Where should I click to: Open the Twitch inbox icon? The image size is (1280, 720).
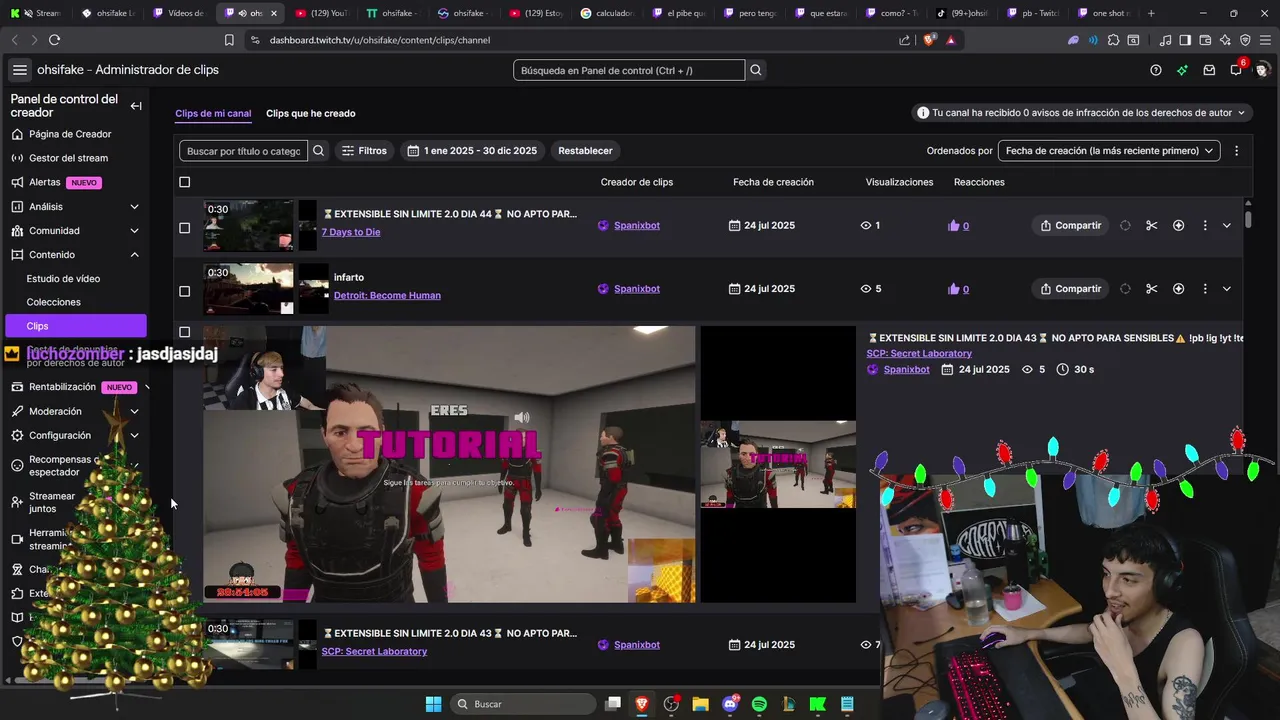click(x=1209, y=70)
